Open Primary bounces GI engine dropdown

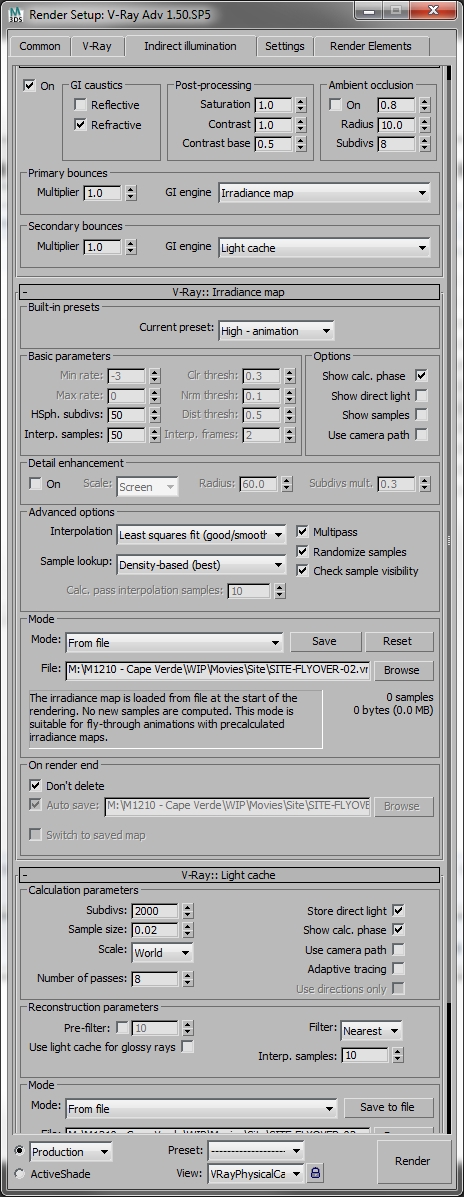click(x=324, y=193)
